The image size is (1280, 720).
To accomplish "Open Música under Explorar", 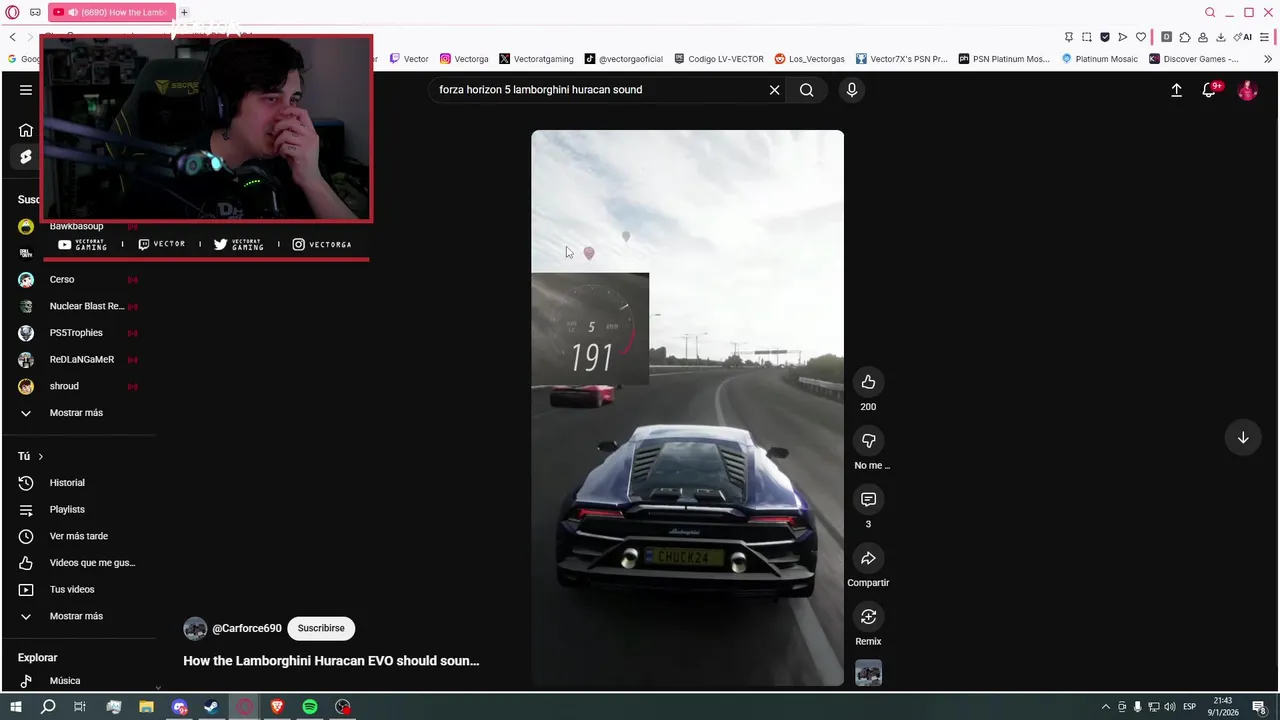I will coord(65,681).
